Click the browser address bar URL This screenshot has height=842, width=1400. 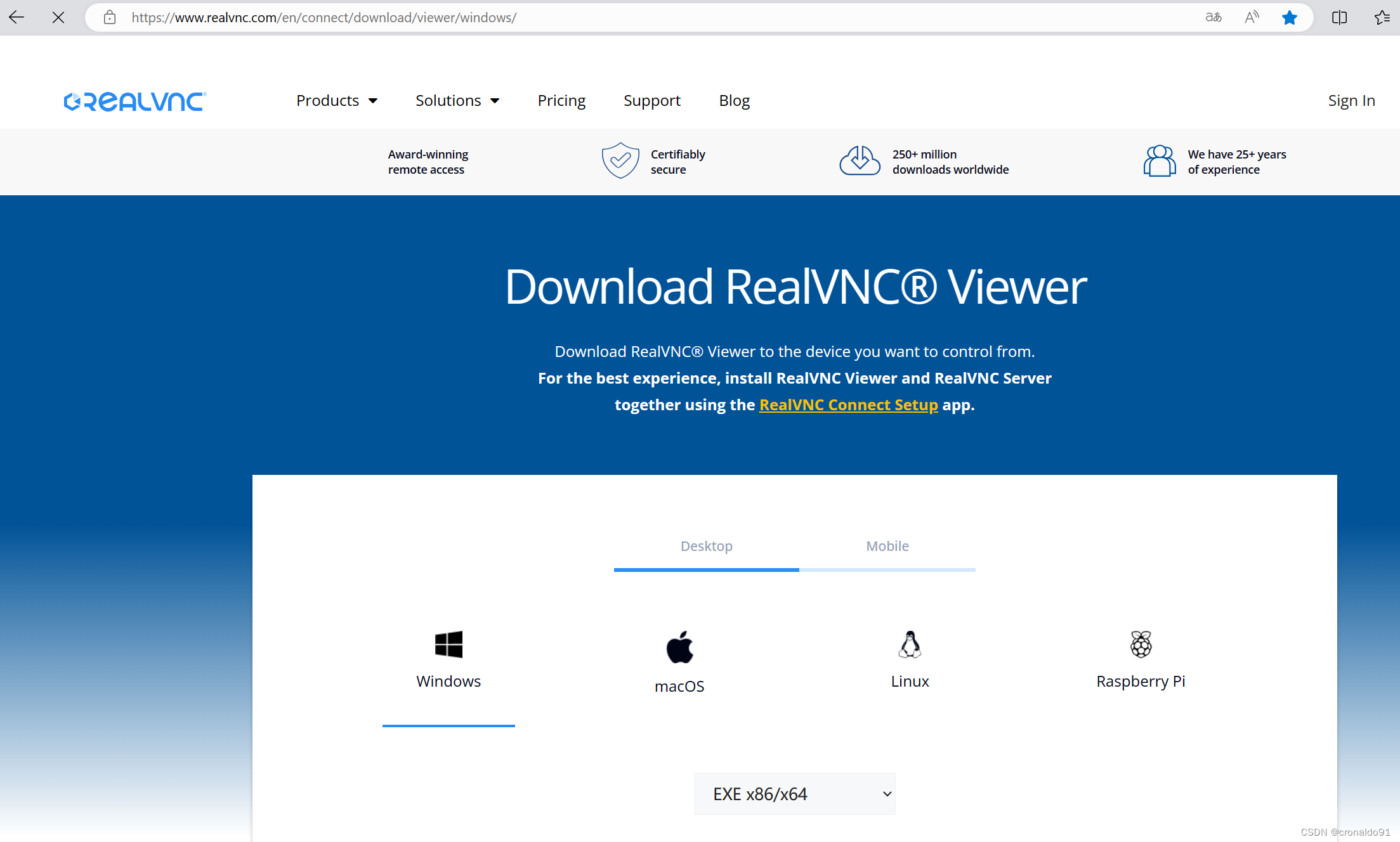click(324, 18)
